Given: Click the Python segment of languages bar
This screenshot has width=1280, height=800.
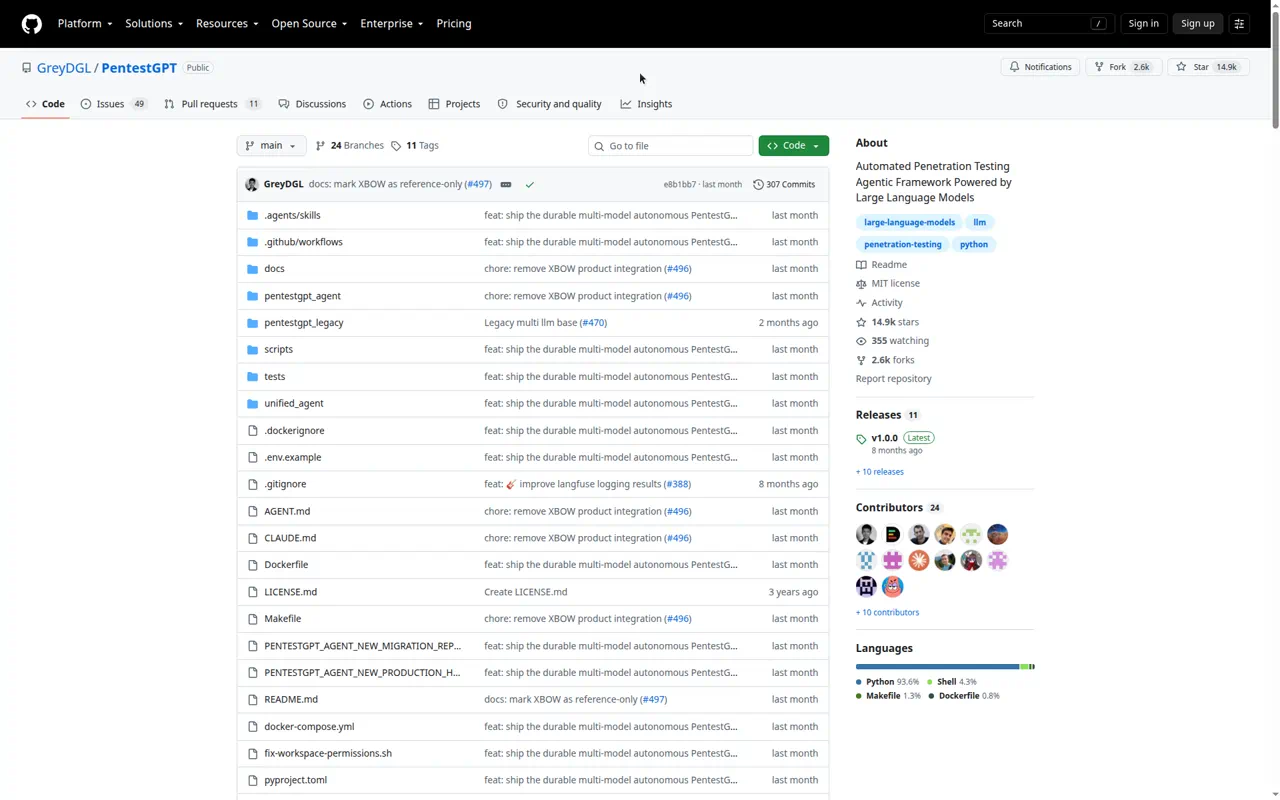Looking at the screenshot, I should tap(937, 666).
